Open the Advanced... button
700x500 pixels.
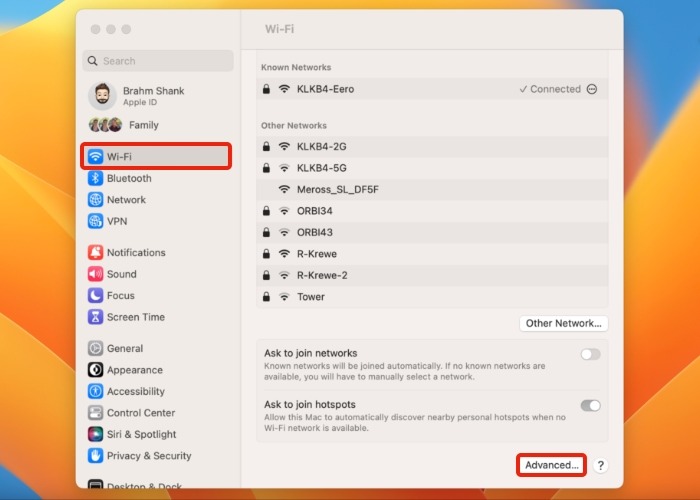(x=551, y=465)
